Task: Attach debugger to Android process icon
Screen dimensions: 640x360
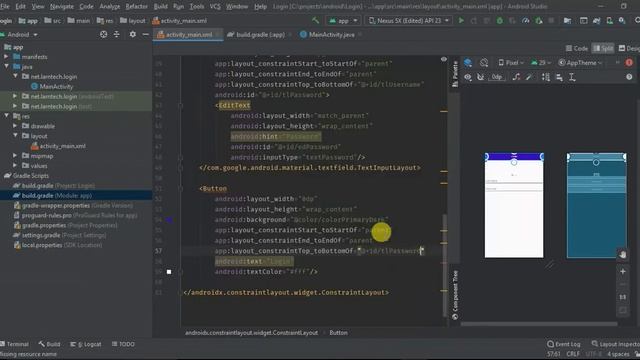Action: pos(539,20)
